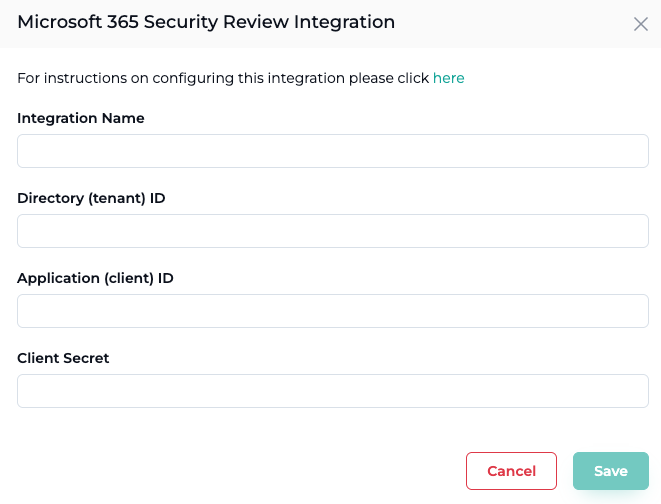Hit the teal Save button
This screenshot has width=661, height=504.
[610, 471]
